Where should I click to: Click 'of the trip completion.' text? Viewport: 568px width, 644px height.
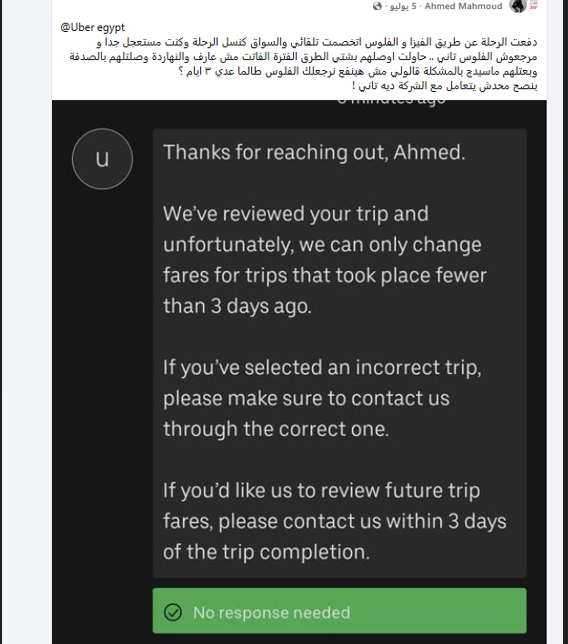click(266, 552)
